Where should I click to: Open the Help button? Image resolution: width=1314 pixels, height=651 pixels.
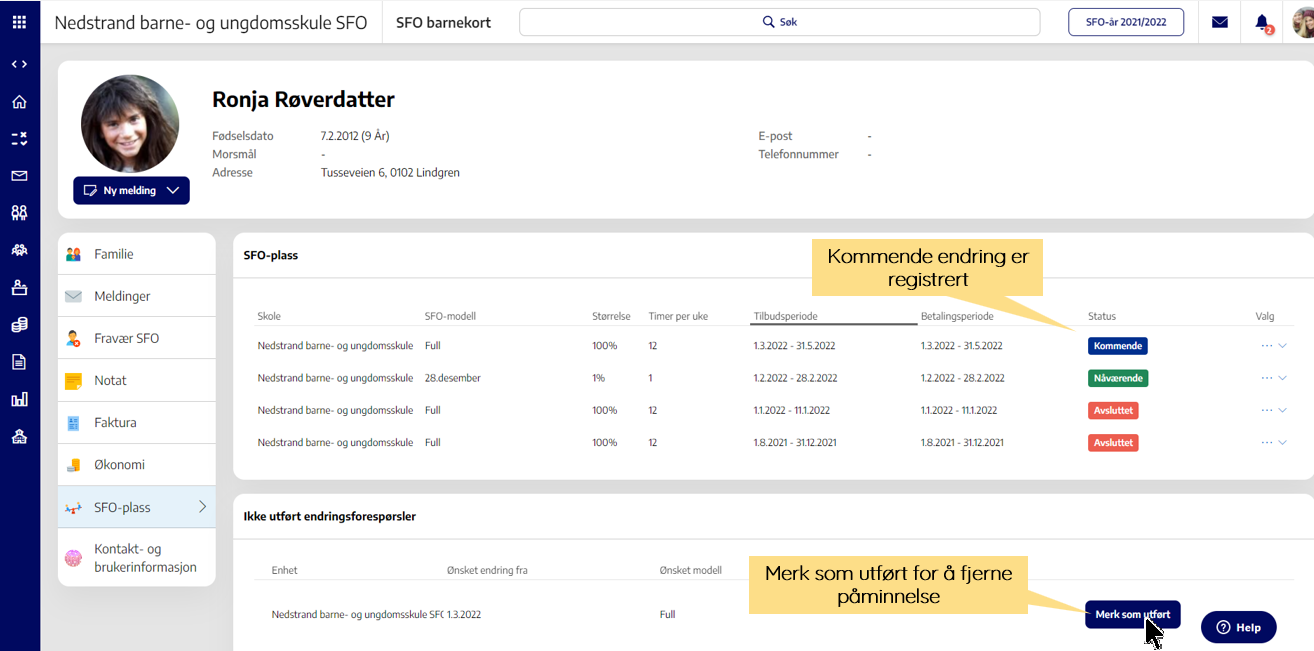pyautogui.click(x=1238, y=627)
